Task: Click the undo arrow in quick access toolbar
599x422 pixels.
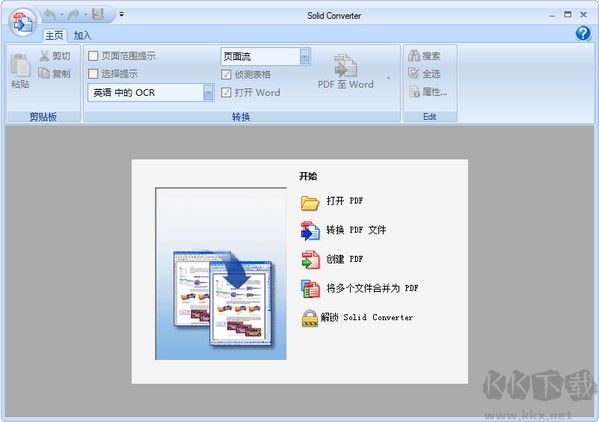Action: click(50, 15)
